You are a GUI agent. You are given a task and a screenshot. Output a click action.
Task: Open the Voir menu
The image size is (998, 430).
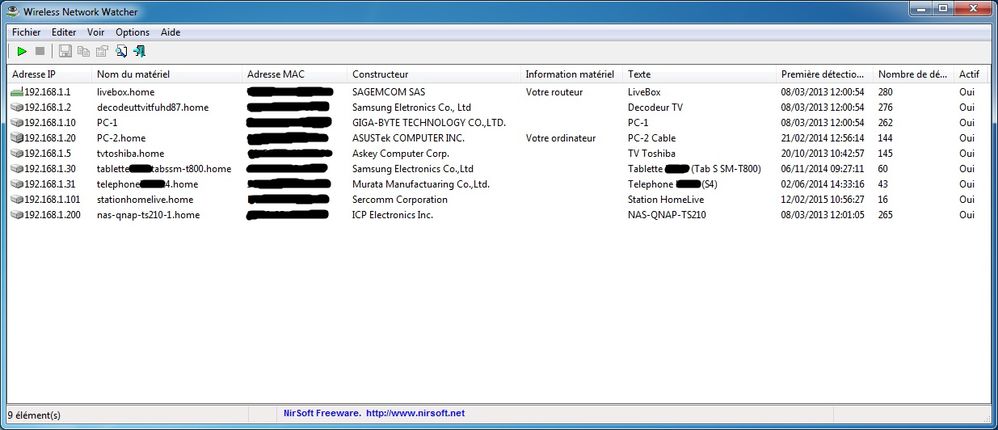pyautogui.click(x=96, y=32)
